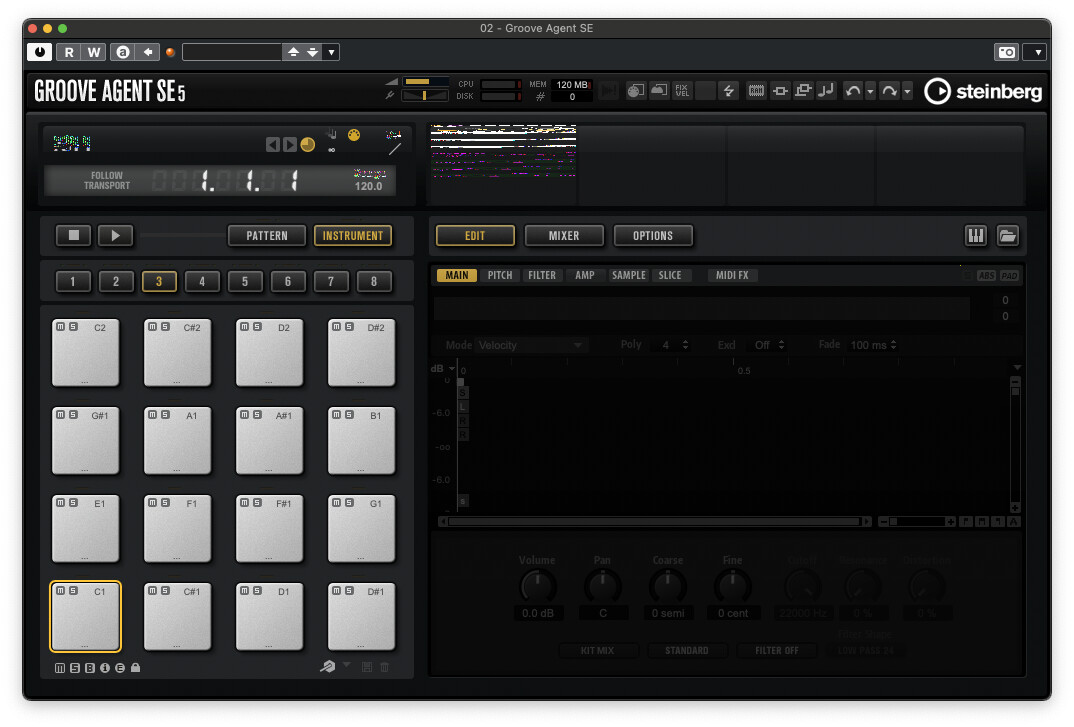The image size is (1074, 727).
Task: Switch pads to INSTRUMENT mode
Action: tap(353, 236)
